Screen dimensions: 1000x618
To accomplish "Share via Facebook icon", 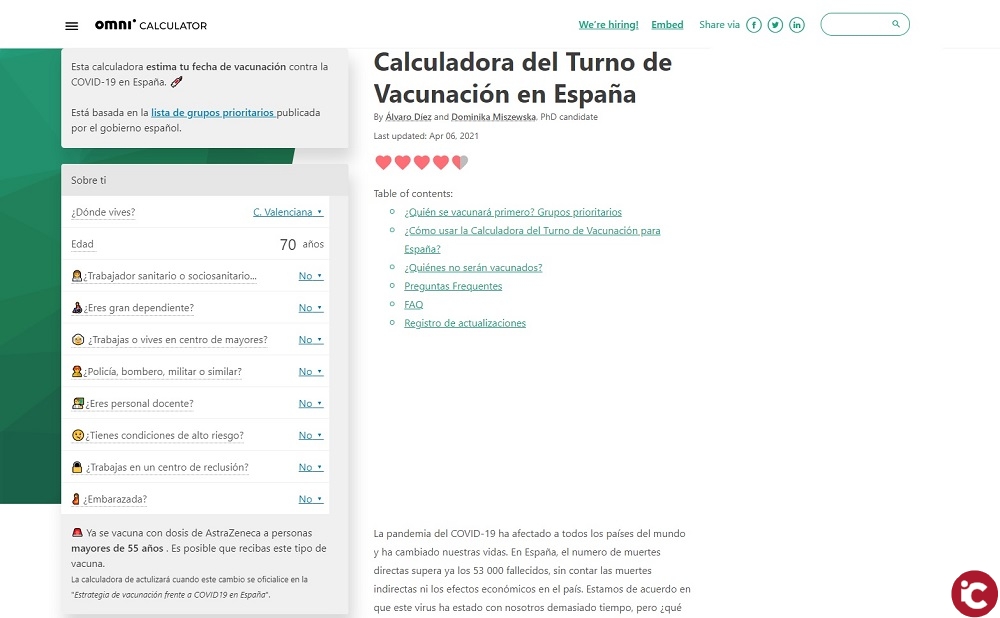I will pos(754,25).
